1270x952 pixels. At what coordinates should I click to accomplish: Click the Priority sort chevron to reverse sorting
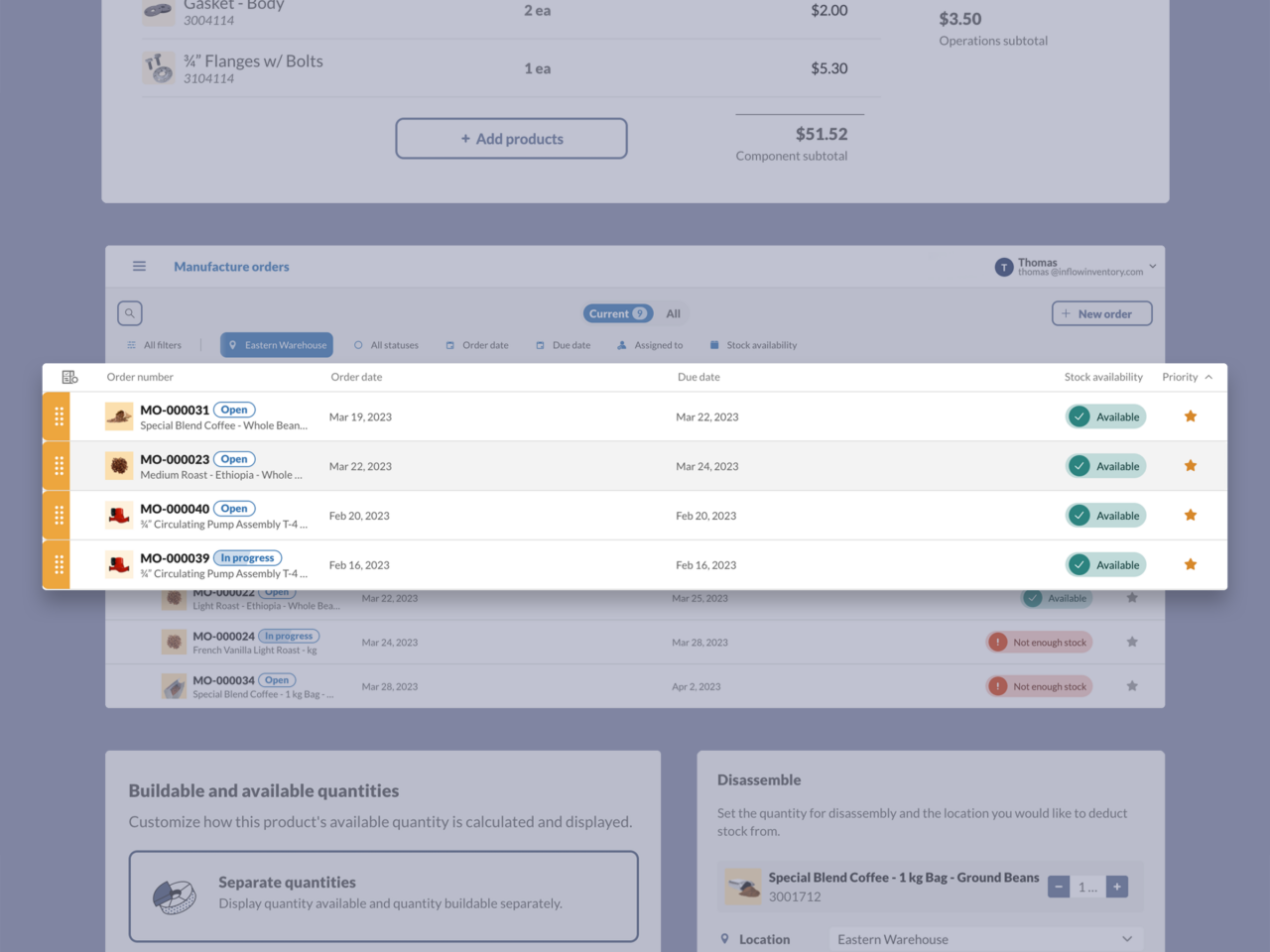pyautogui.click(x=1208, y=377)
